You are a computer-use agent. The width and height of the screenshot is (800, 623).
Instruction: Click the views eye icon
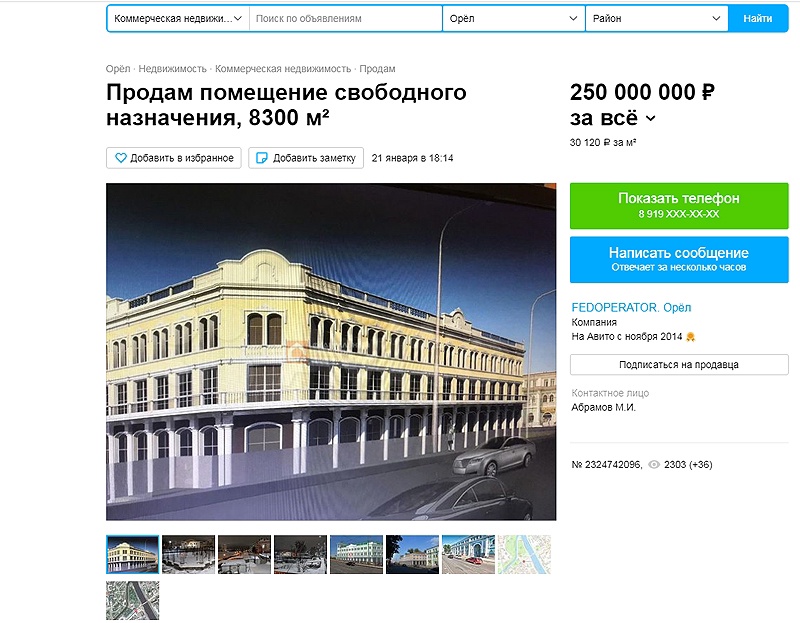[654, 465]
